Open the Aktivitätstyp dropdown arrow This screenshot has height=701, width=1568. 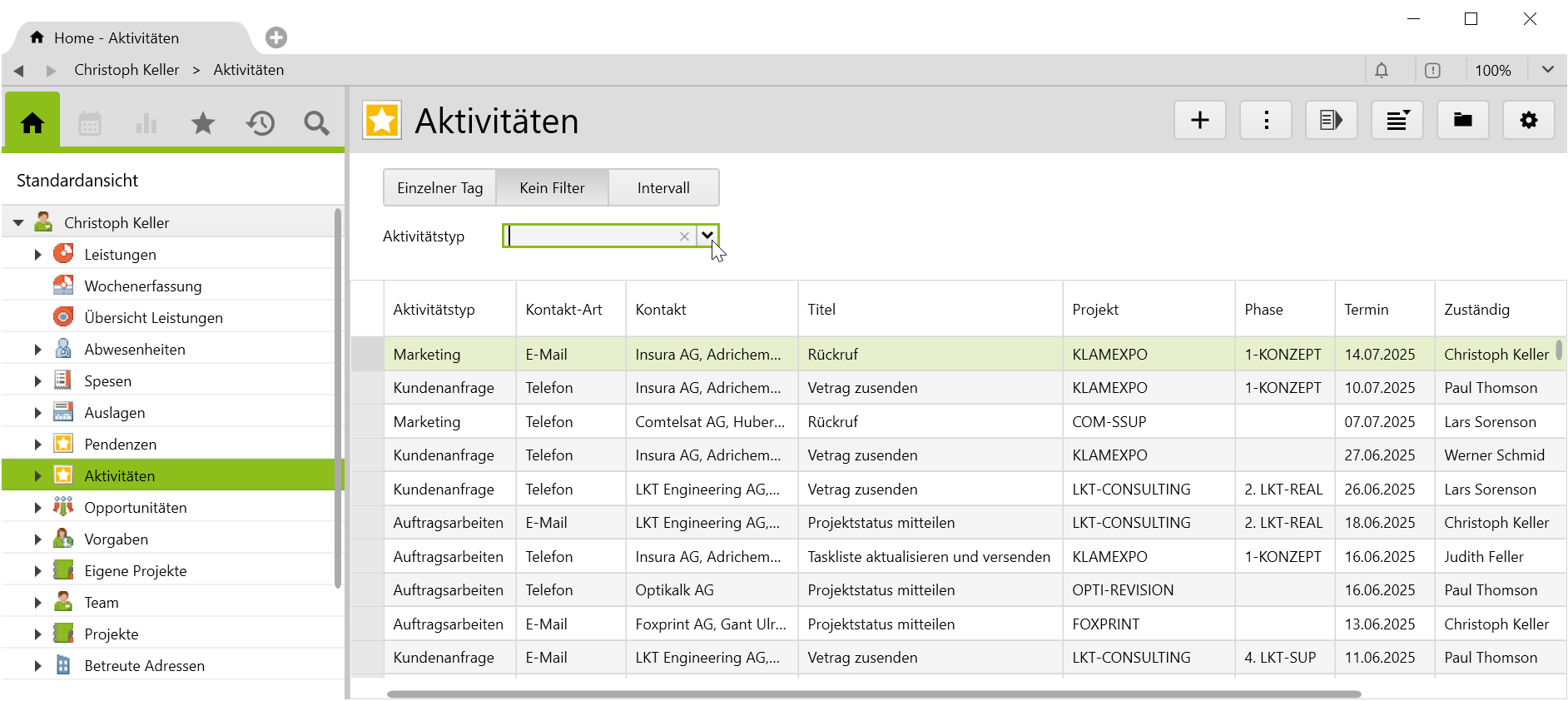pyautogui.click(x=707, y=236)
